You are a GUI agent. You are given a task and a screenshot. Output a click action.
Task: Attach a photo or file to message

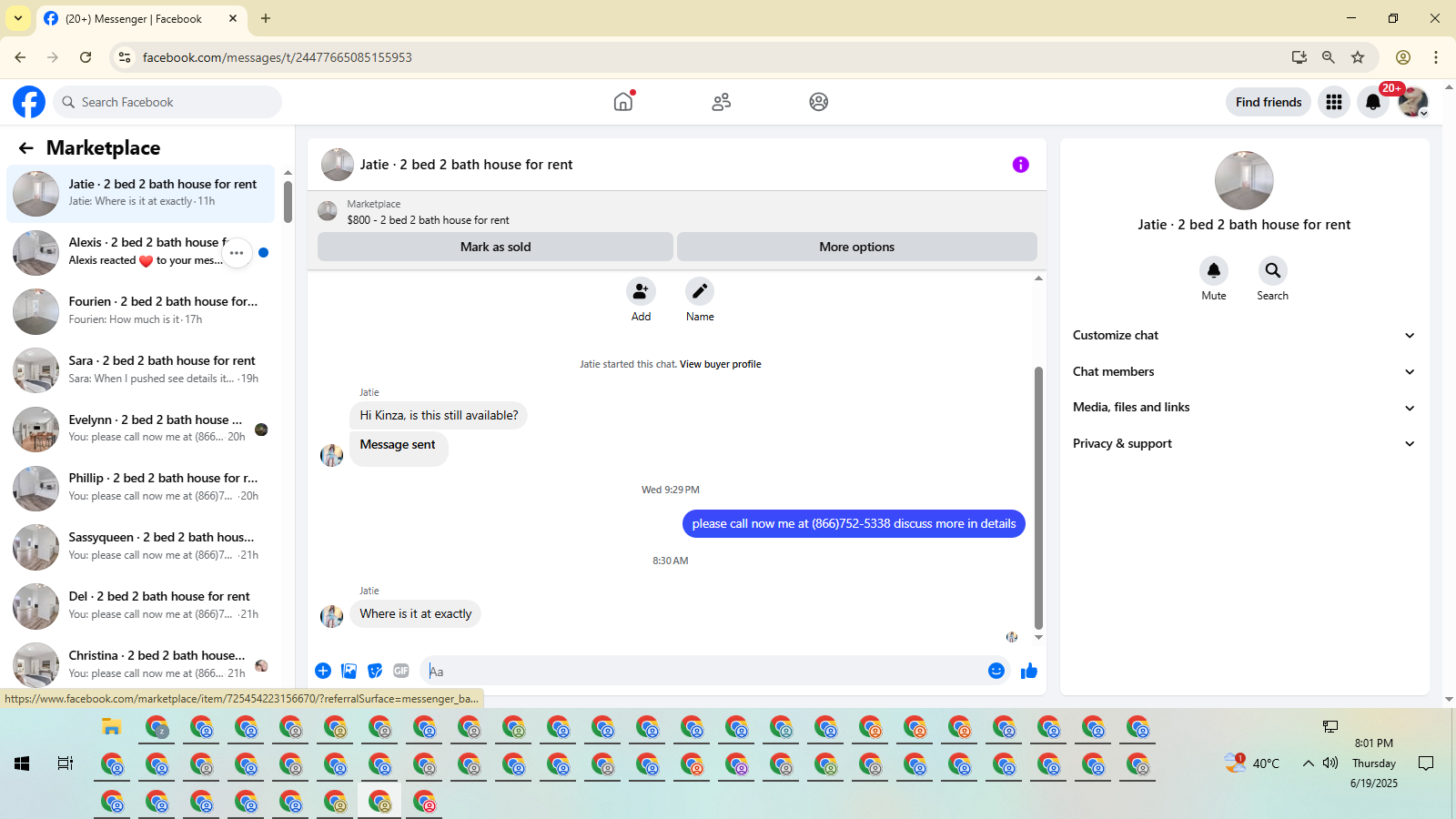349,671
